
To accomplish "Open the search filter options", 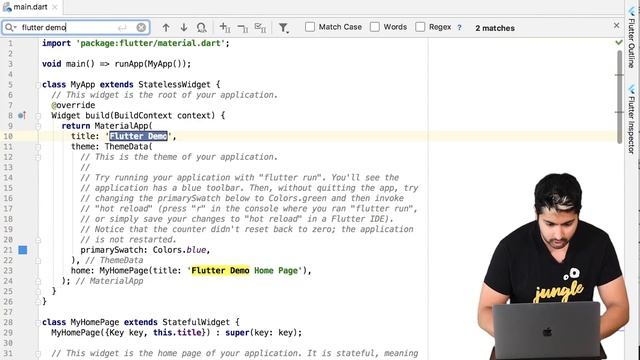I will point(284,27).
